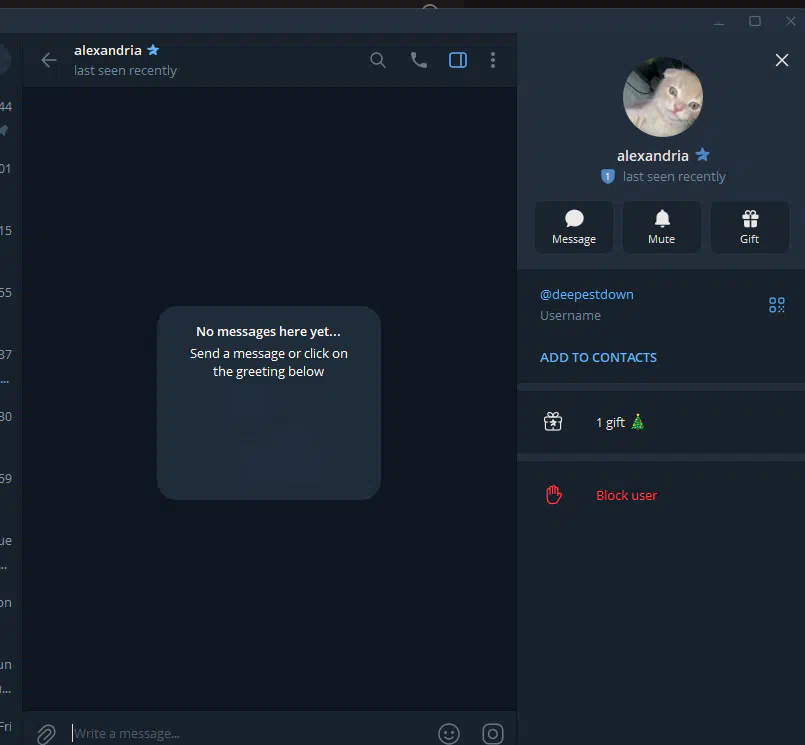Click the Christmas tree gift emoji
The width and height of the screenshot is (805, 745).
(638, 422)
